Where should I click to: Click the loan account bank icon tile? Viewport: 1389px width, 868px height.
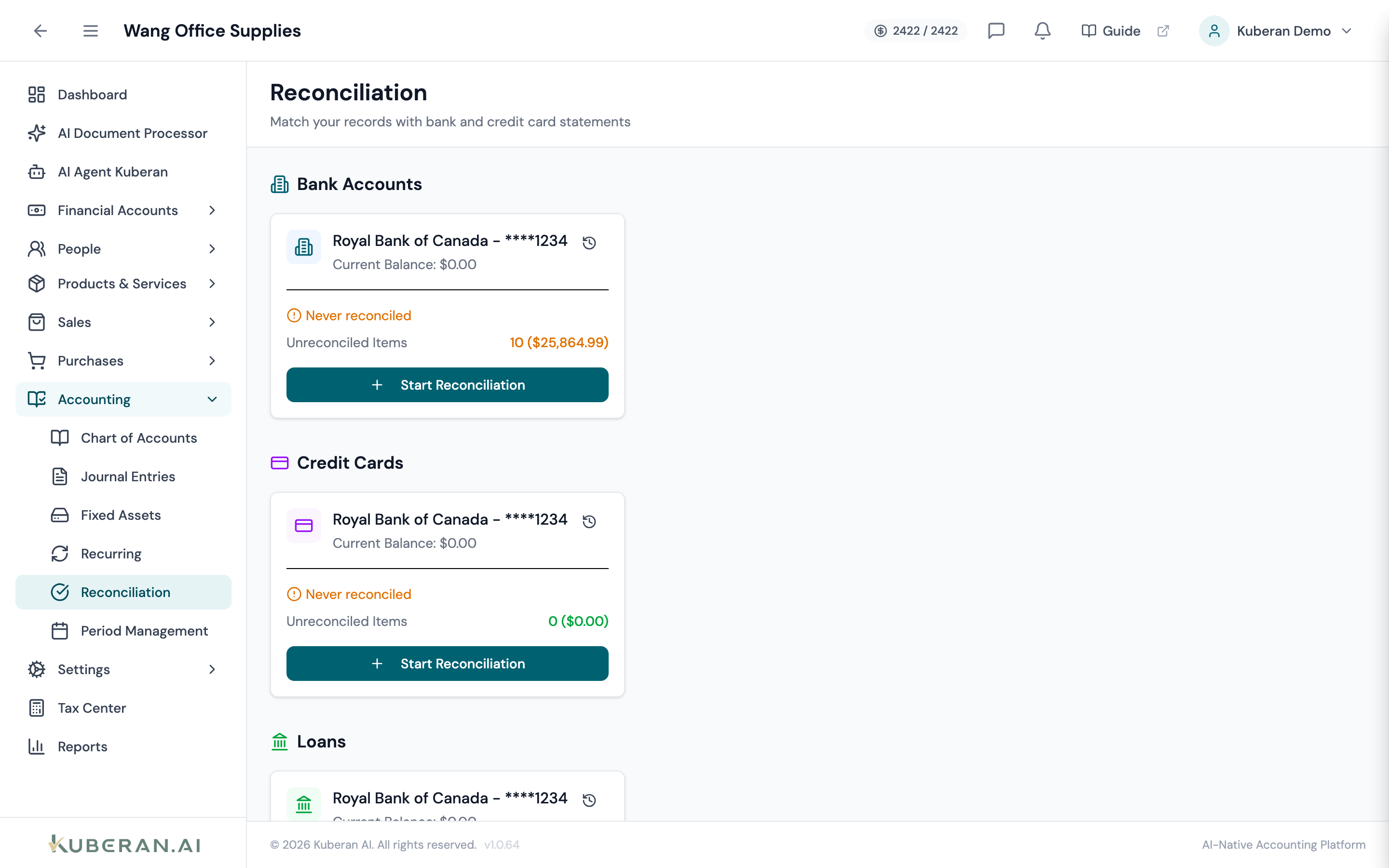coord(304,804)
